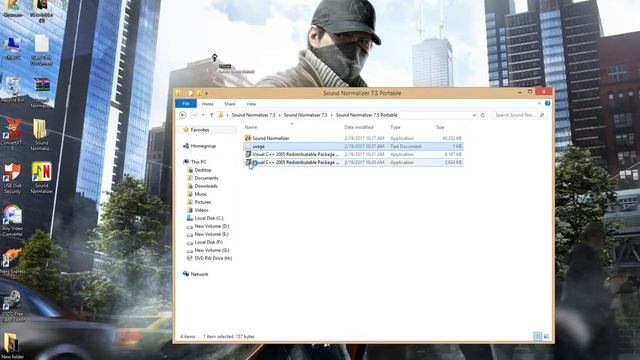Click the '4 items' status bar text

pyautogui.click(x=188, y=337)
